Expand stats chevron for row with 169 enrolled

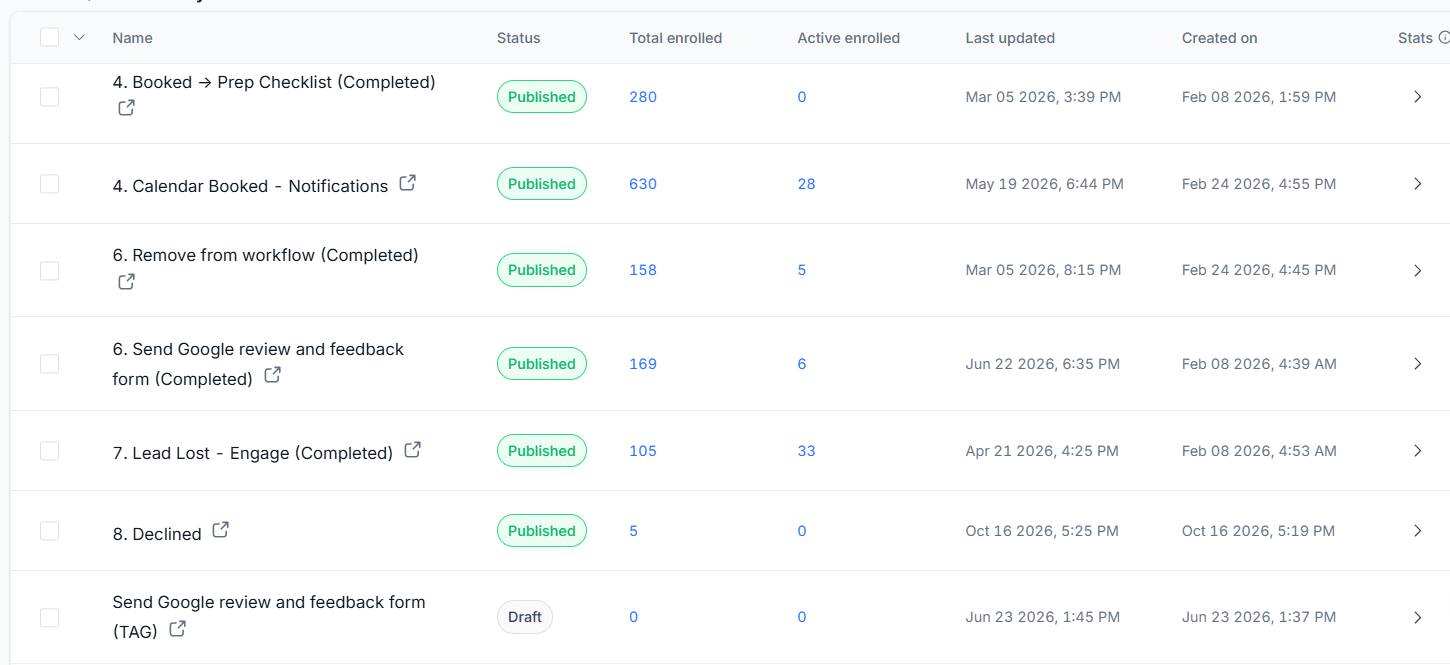point(1417,364)
